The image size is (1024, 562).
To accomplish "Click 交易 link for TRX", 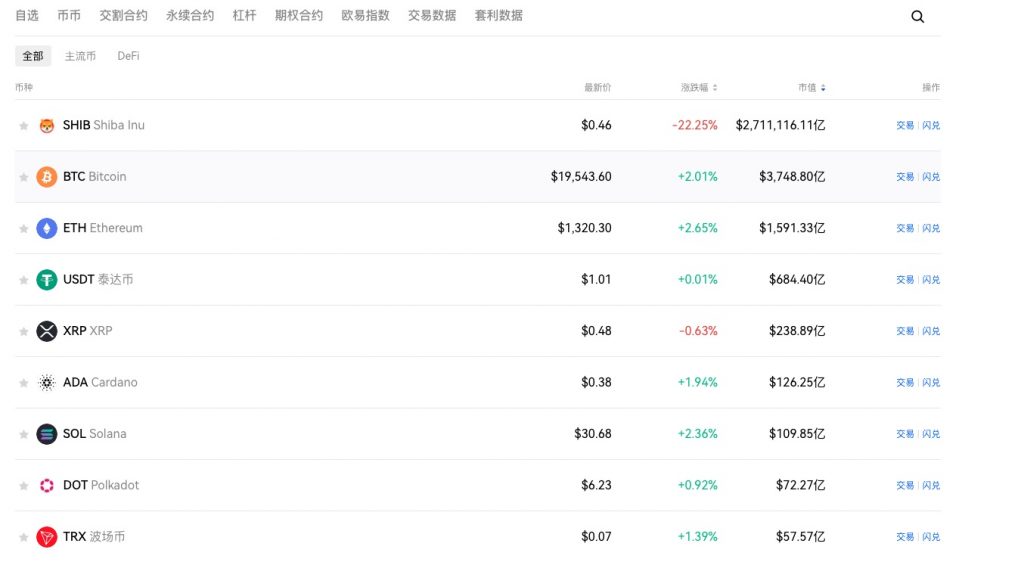I will pyautogui.click(x=905, y=537).
